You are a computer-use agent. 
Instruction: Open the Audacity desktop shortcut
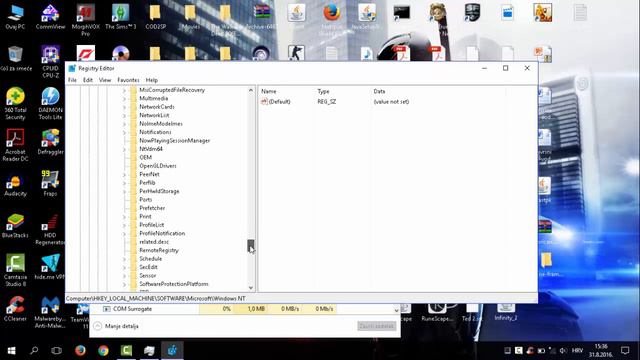[x=15, y=184]
